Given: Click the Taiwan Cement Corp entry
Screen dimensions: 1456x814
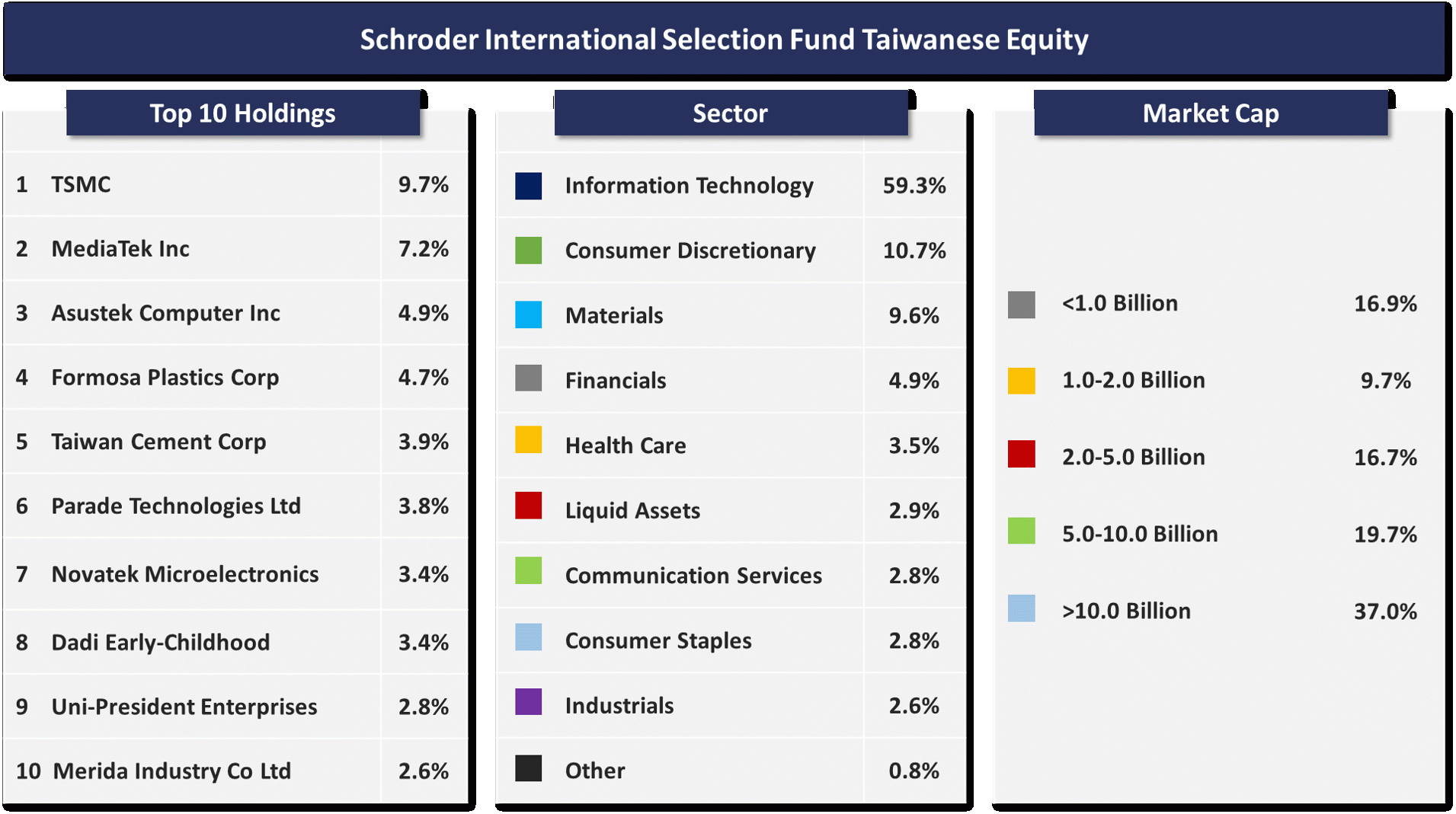Looking at the screenshot, I should click(x=158, y=442).
